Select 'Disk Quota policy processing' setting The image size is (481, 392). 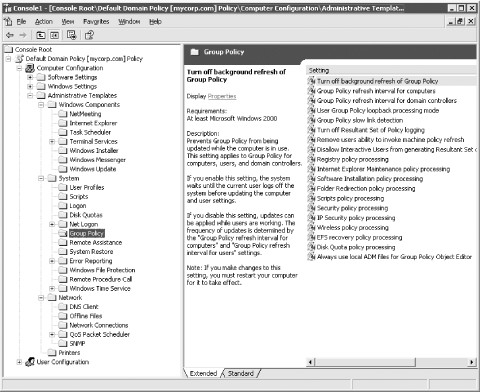coord(356,247)
